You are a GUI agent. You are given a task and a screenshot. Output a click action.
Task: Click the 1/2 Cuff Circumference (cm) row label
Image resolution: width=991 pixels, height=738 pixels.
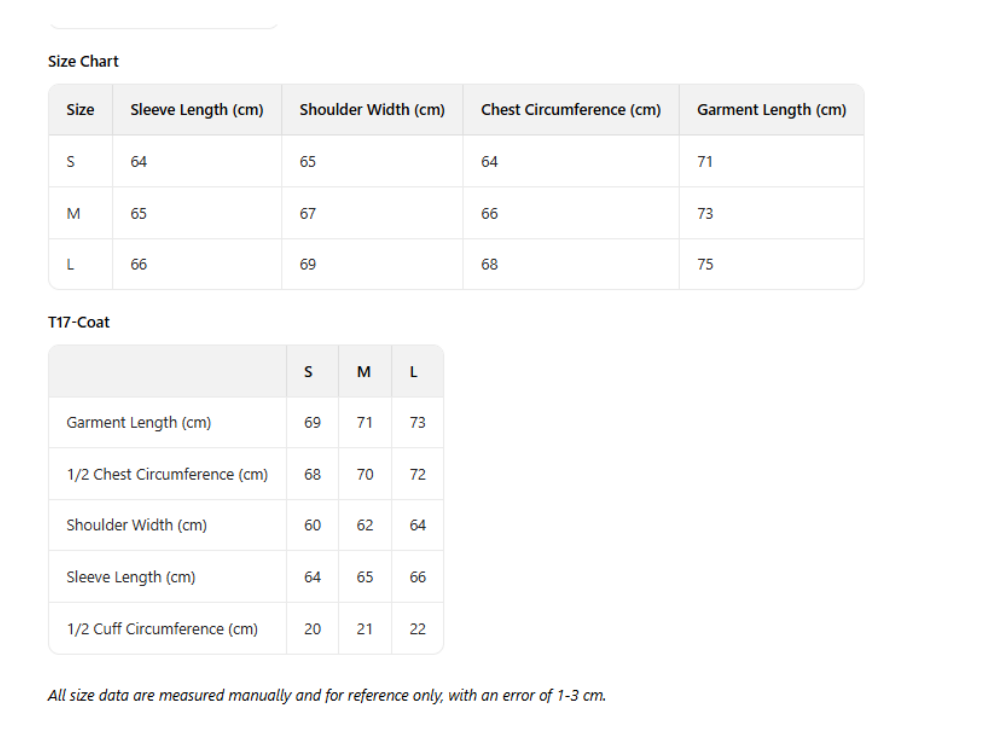[x=162, y=629]
